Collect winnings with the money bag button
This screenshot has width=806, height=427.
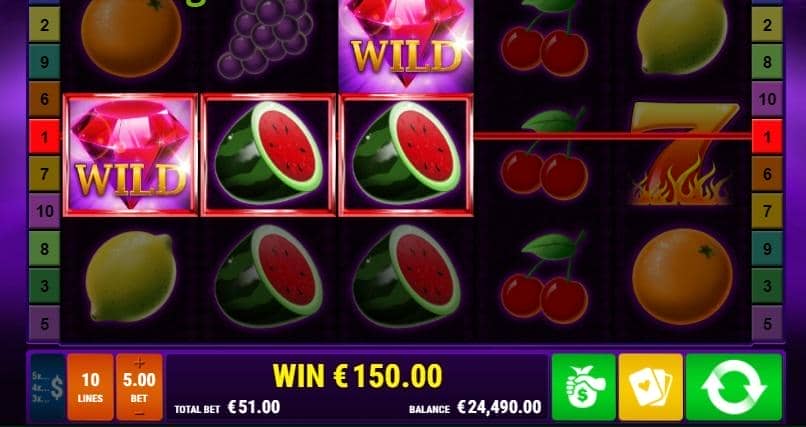pyautogui.click(x=583, y=387)
